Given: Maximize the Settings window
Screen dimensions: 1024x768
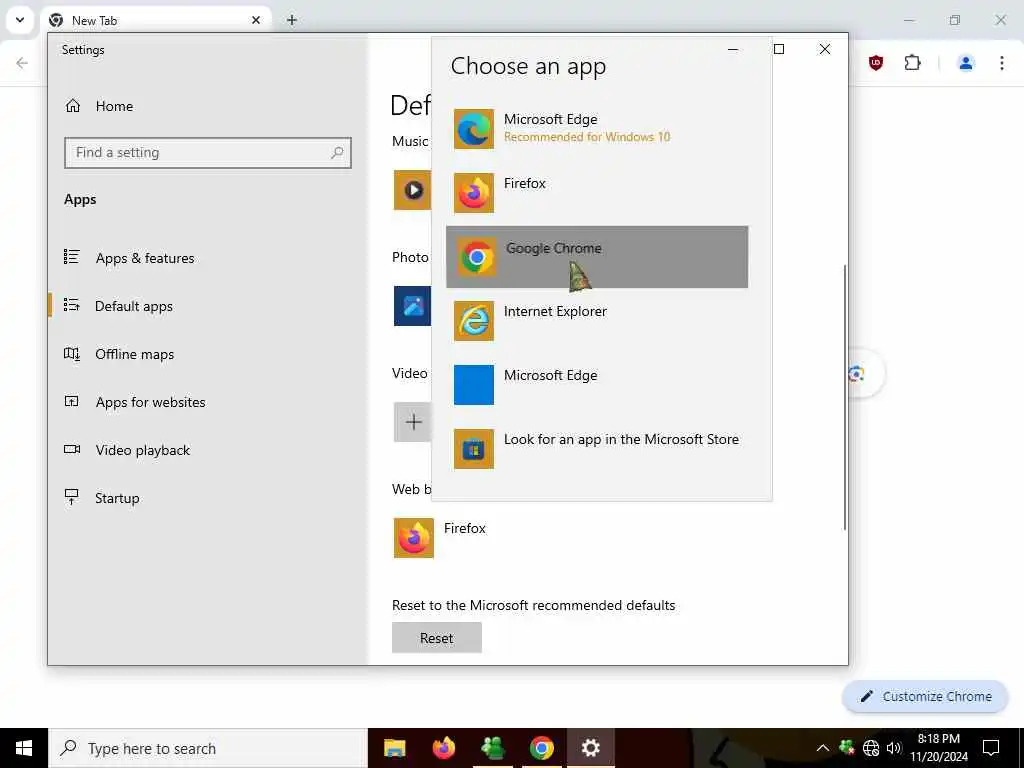Looking at the screenshot, I should coord(778,49).
